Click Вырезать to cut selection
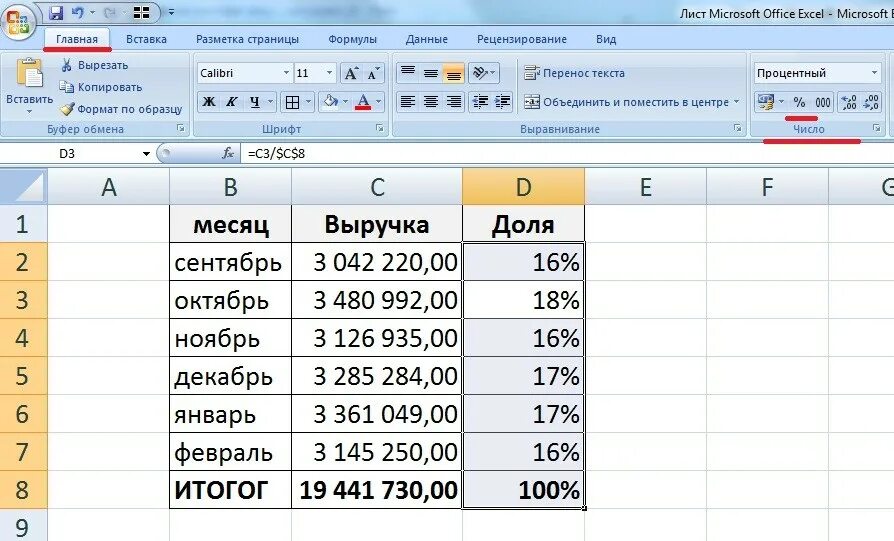894x541 pixels. [x=94, y=65]
